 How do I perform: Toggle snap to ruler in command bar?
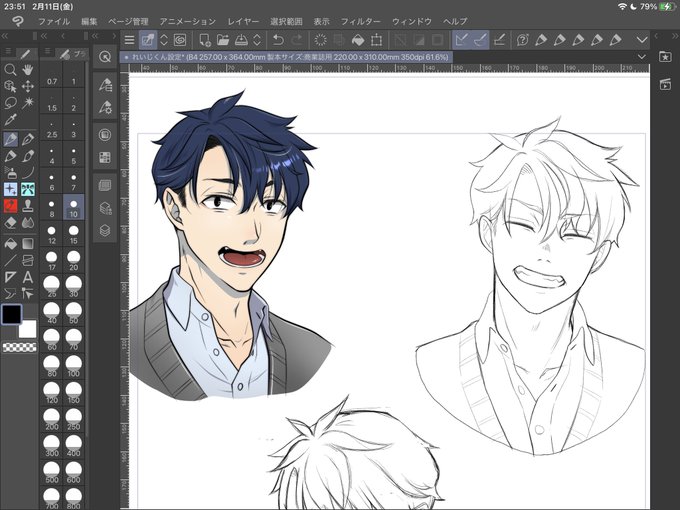pos(461,40)
